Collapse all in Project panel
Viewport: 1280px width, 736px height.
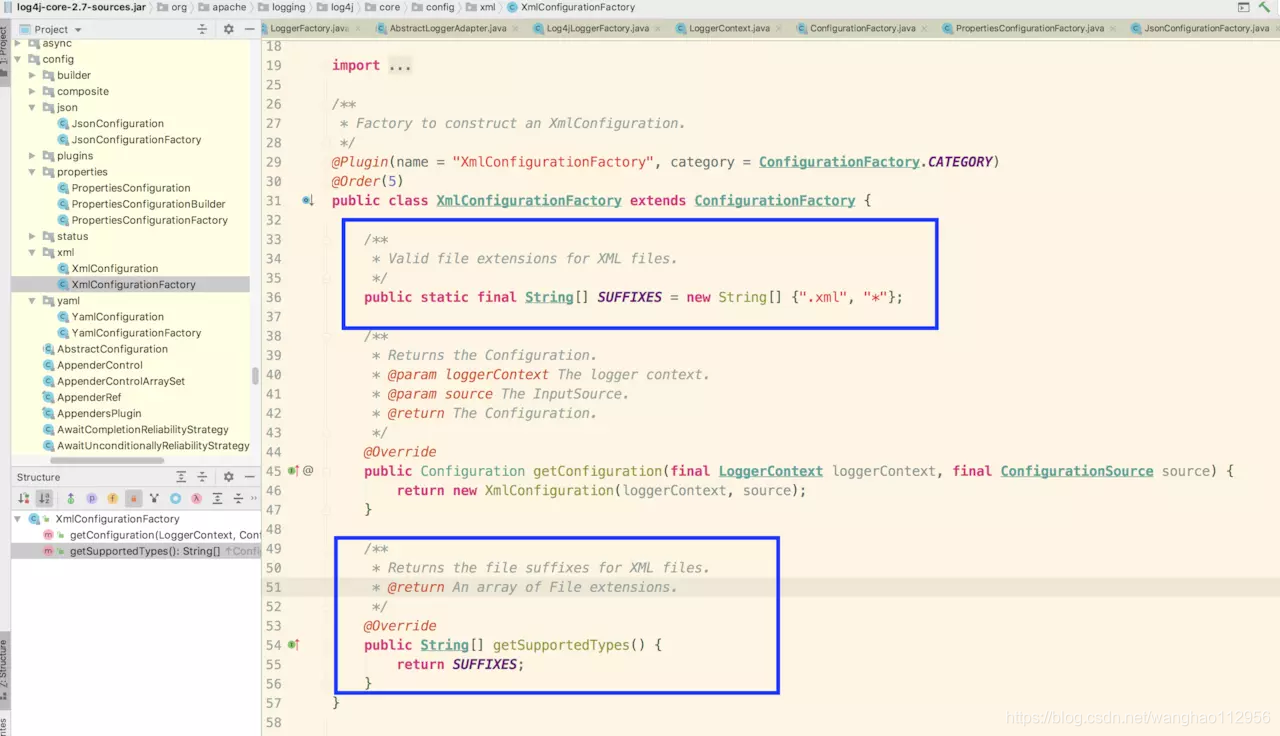(202, 29)
